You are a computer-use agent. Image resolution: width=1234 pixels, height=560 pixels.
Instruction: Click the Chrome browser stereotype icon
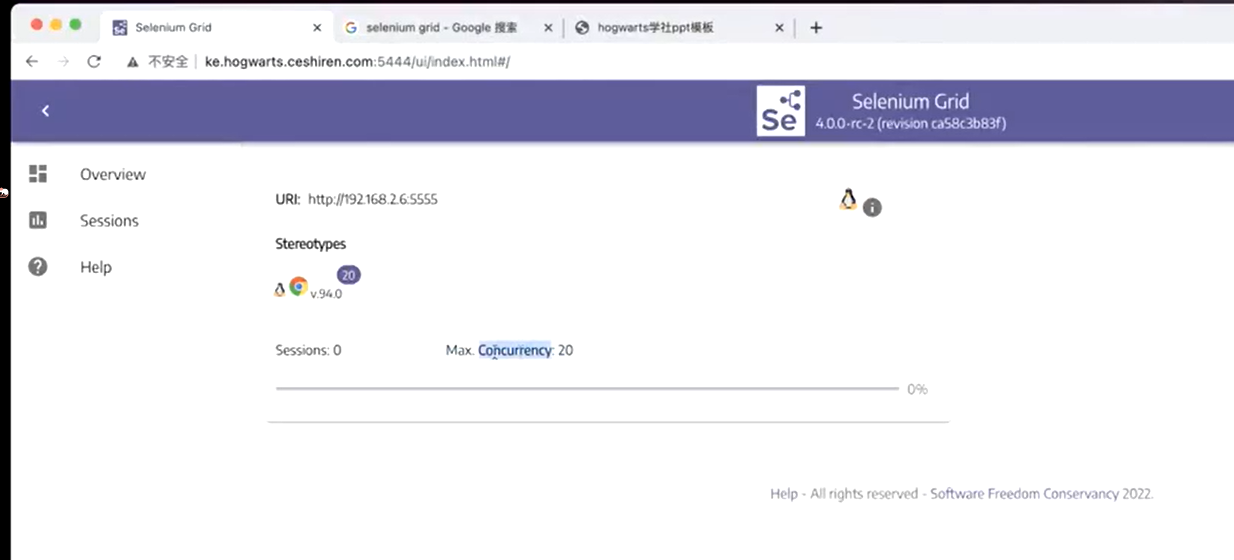pos(298,286)
